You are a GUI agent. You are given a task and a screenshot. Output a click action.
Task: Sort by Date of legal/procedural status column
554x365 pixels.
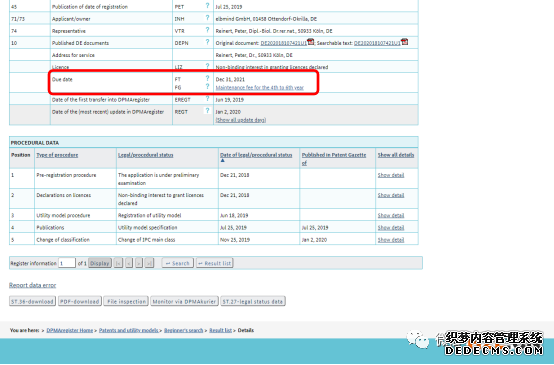pos(256,155)
